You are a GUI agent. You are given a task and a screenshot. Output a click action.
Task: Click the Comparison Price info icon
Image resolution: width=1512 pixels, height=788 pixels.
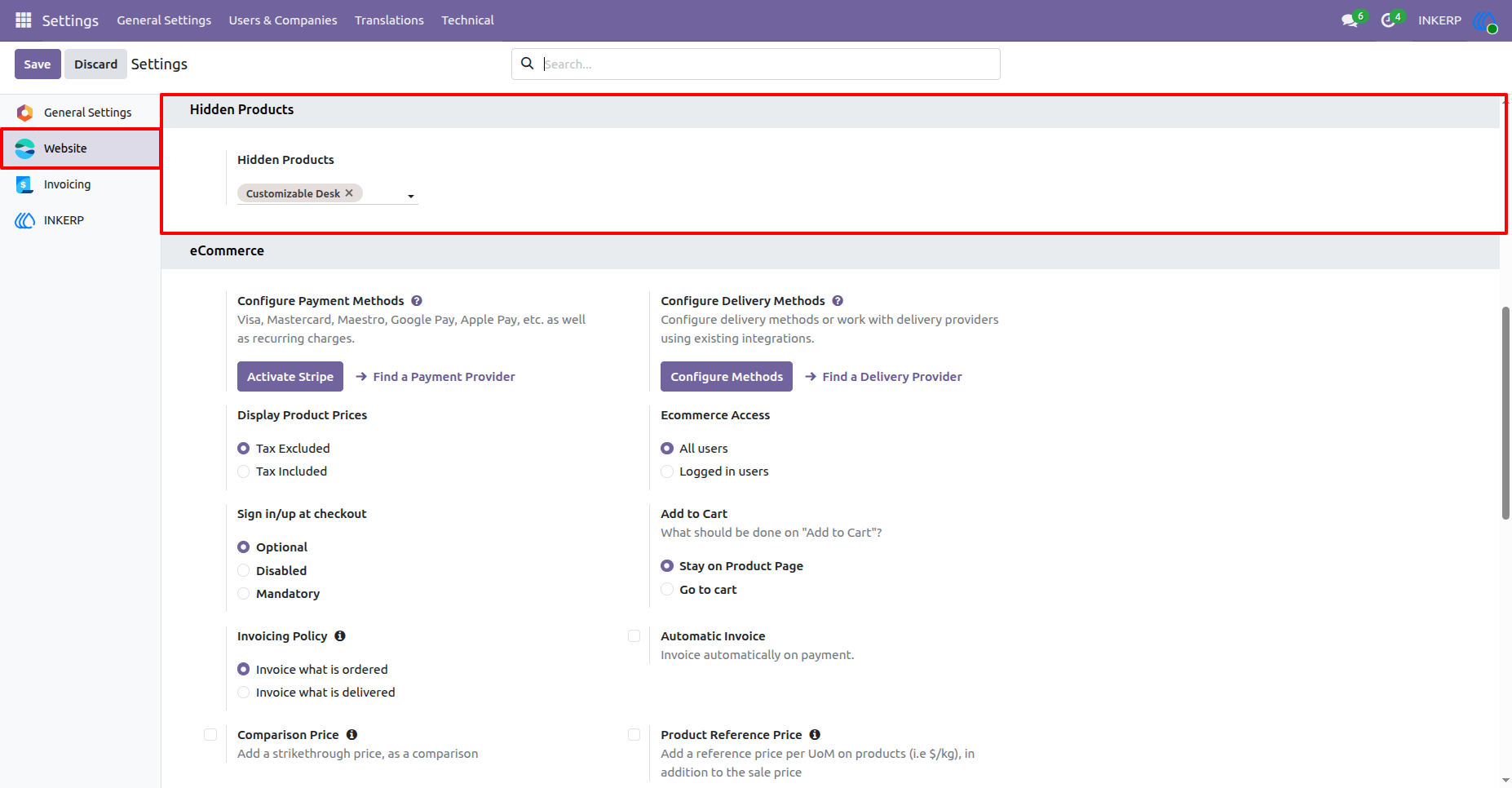[x=351, y=735]
